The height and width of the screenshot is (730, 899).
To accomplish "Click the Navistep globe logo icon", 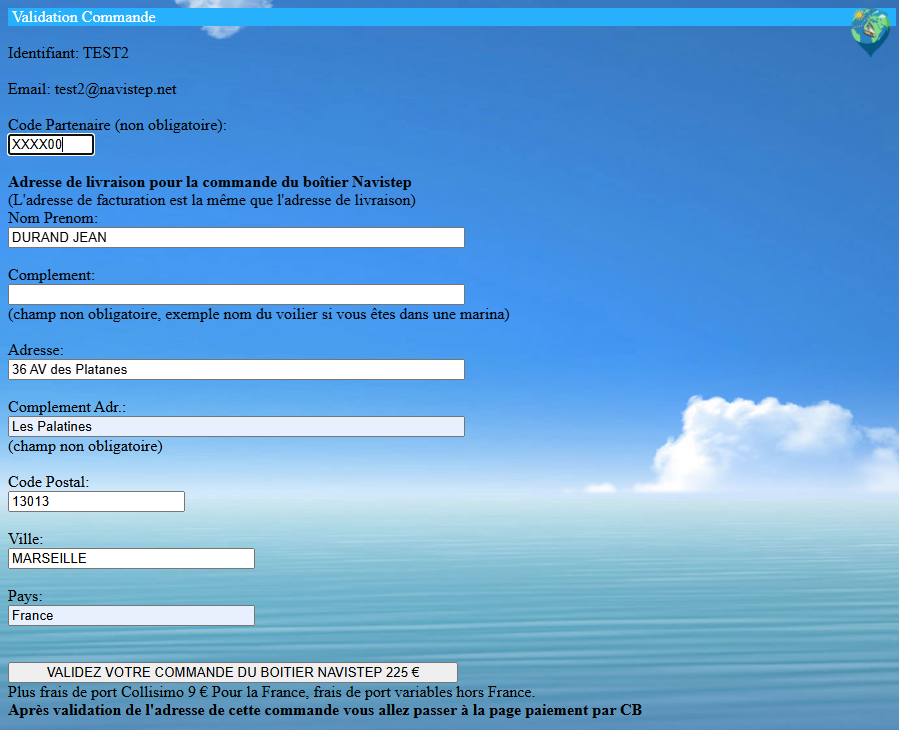I will (870, 31).
